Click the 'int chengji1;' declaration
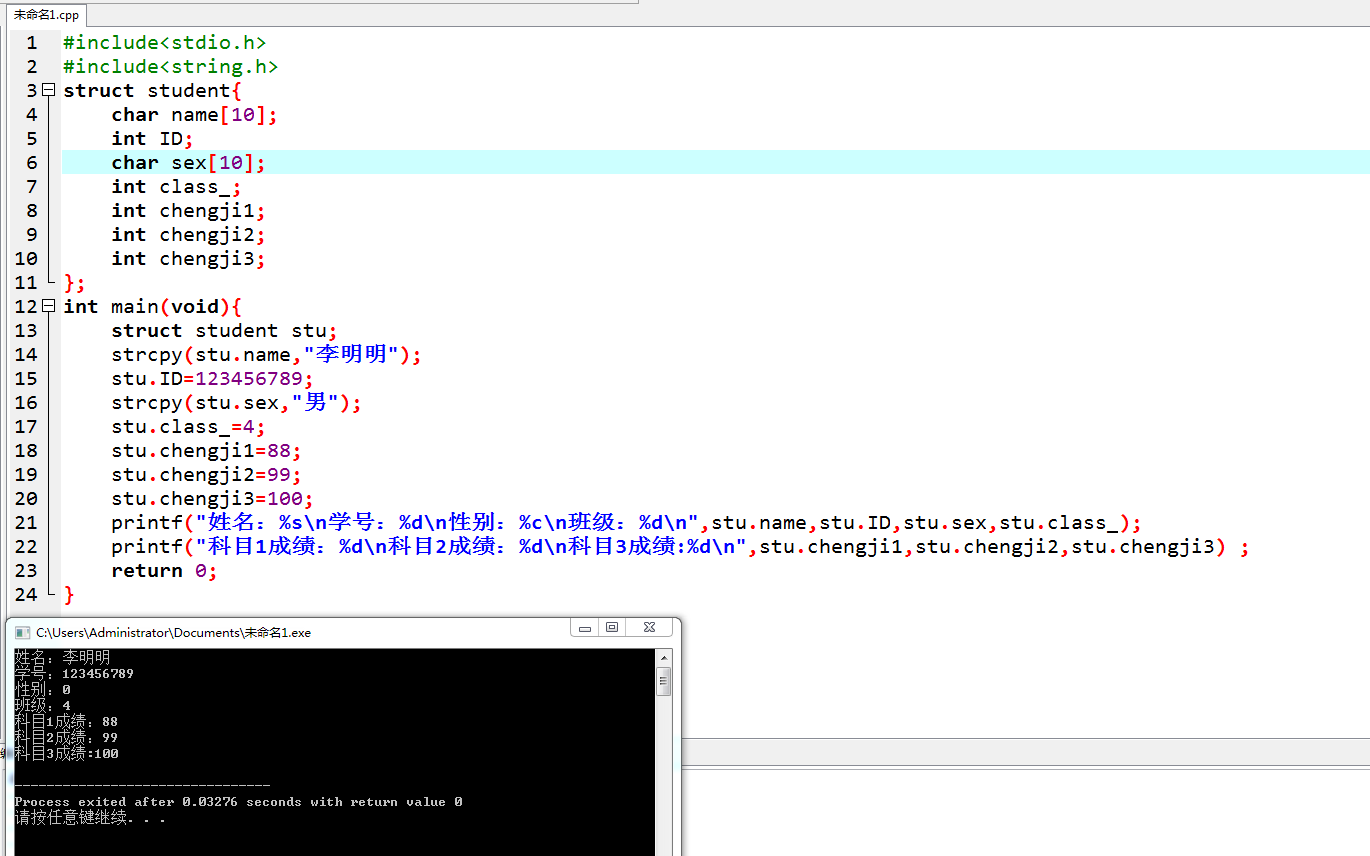 click(x=188, y=210)
